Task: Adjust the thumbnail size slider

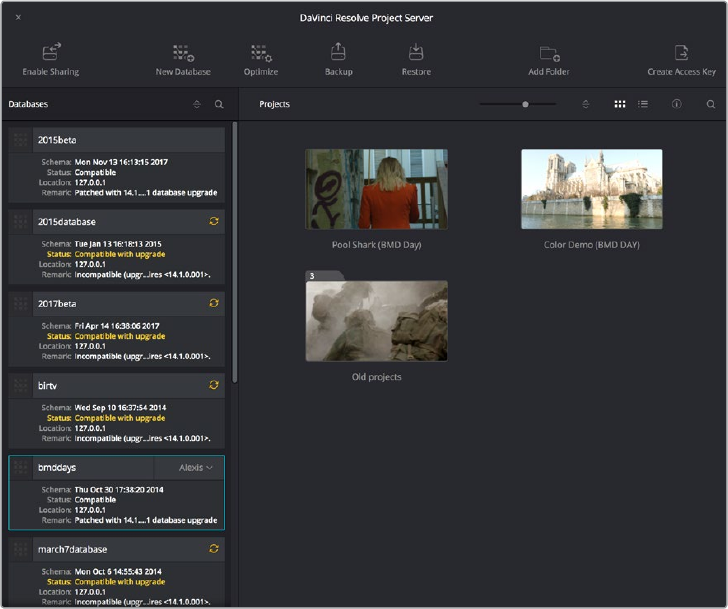Action: point(525,104)
